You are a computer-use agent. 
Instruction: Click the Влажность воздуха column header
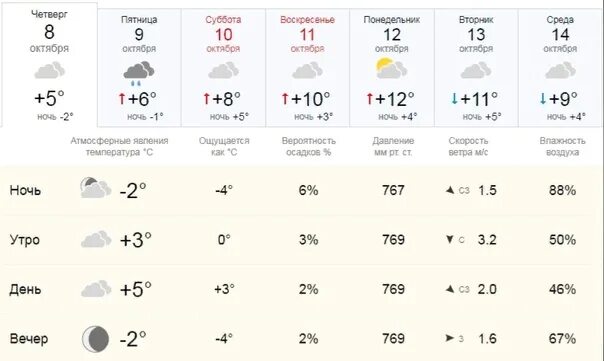pos(562,146)
